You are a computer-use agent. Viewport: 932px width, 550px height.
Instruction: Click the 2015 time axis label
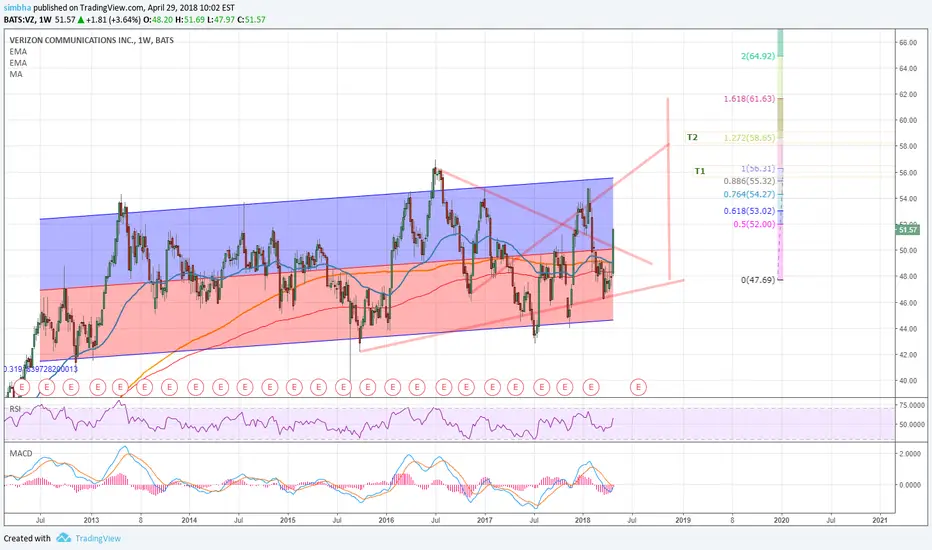[288, 520]
